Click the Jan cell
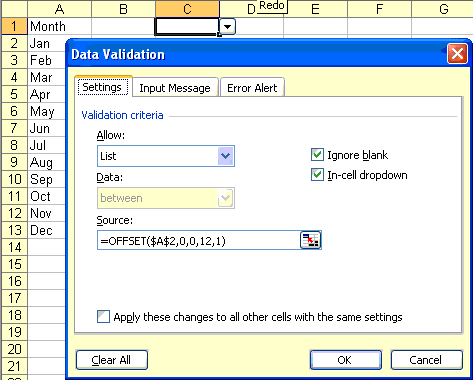This screenshot has width=473, height=380. coord(47,44)
